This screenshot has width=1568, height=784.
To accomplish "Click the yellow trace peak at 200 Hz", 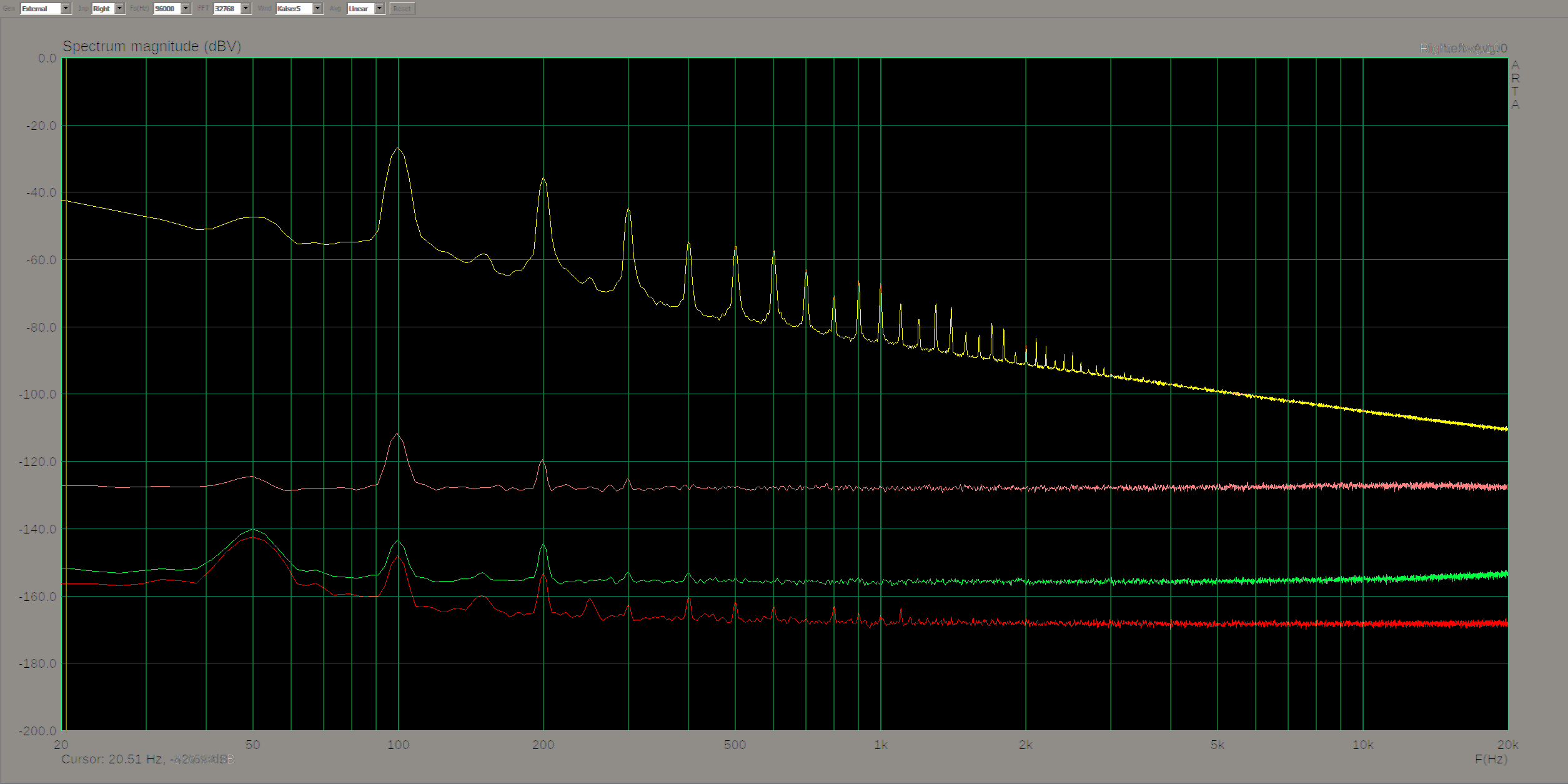I will [543, 179].
